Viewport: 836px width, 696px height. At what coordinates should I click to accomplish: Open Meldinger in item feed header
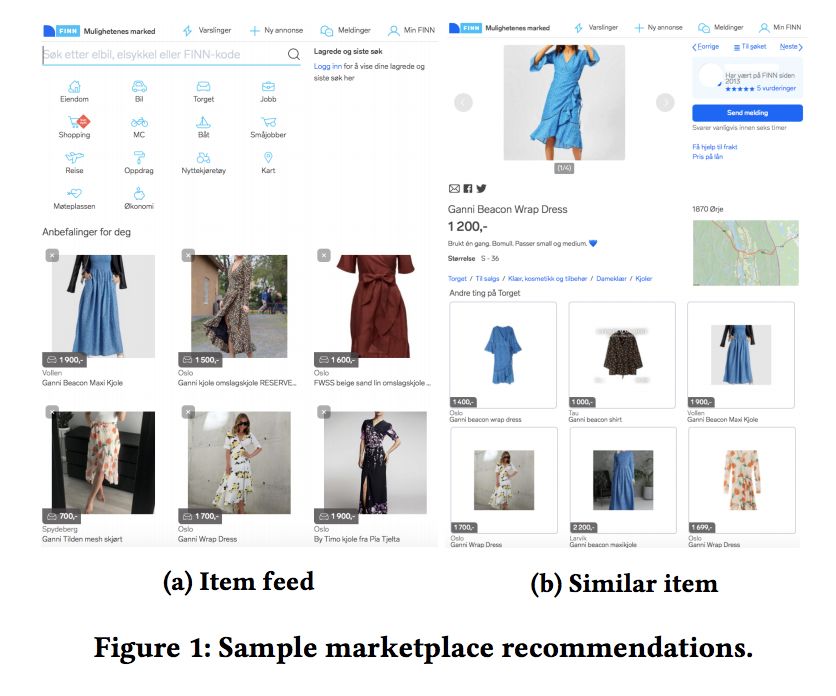coord(345,30)
